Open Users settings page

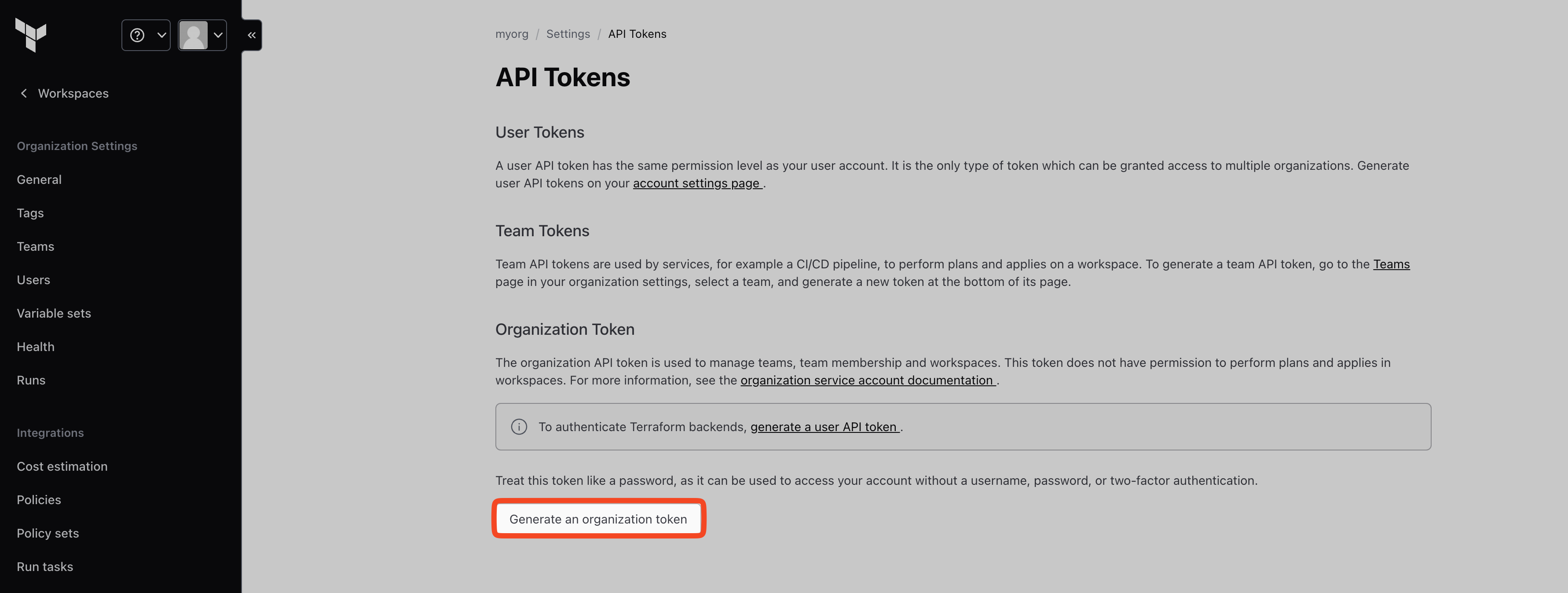coord(33,280)
